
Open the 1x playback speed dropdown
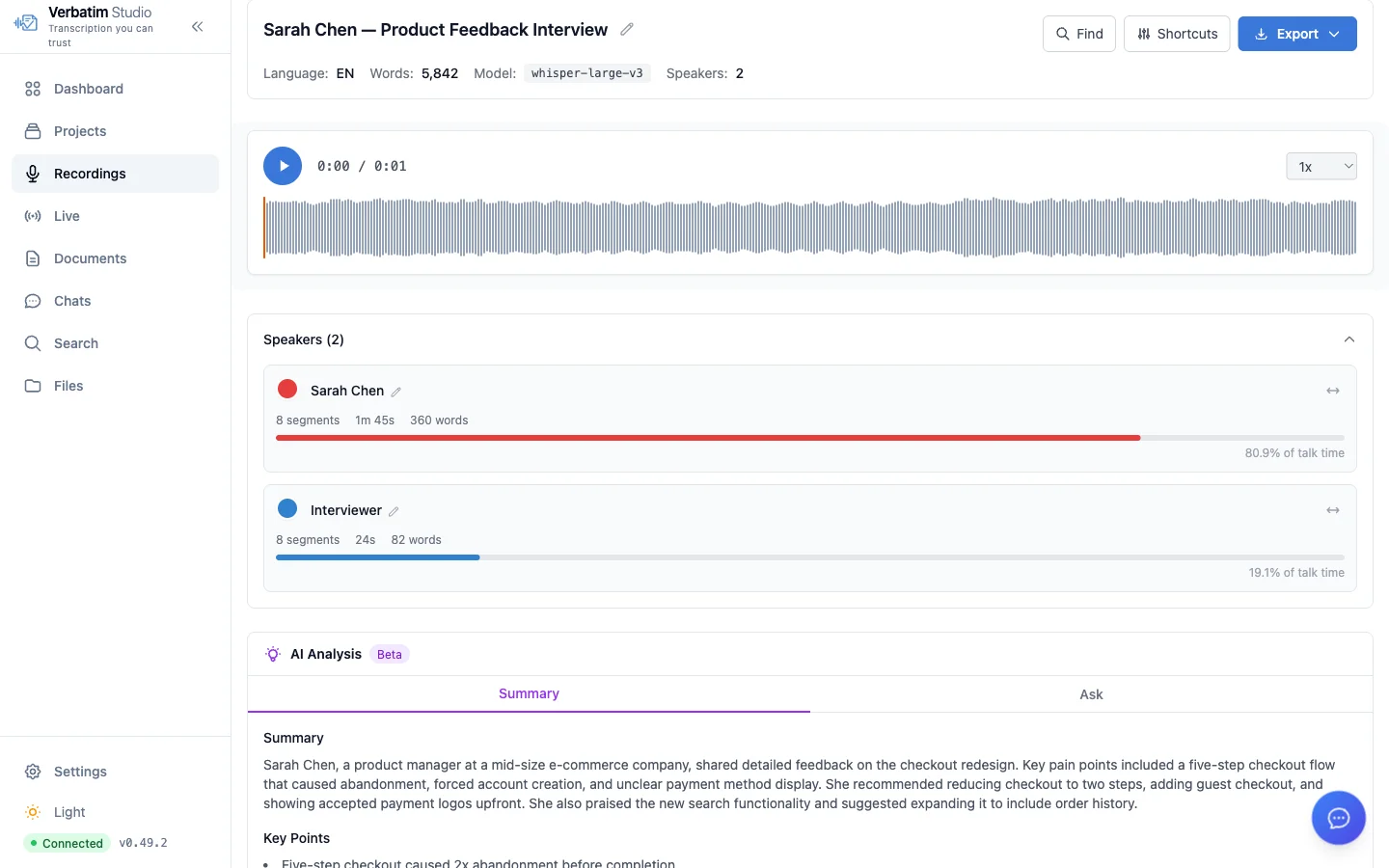1321,167
